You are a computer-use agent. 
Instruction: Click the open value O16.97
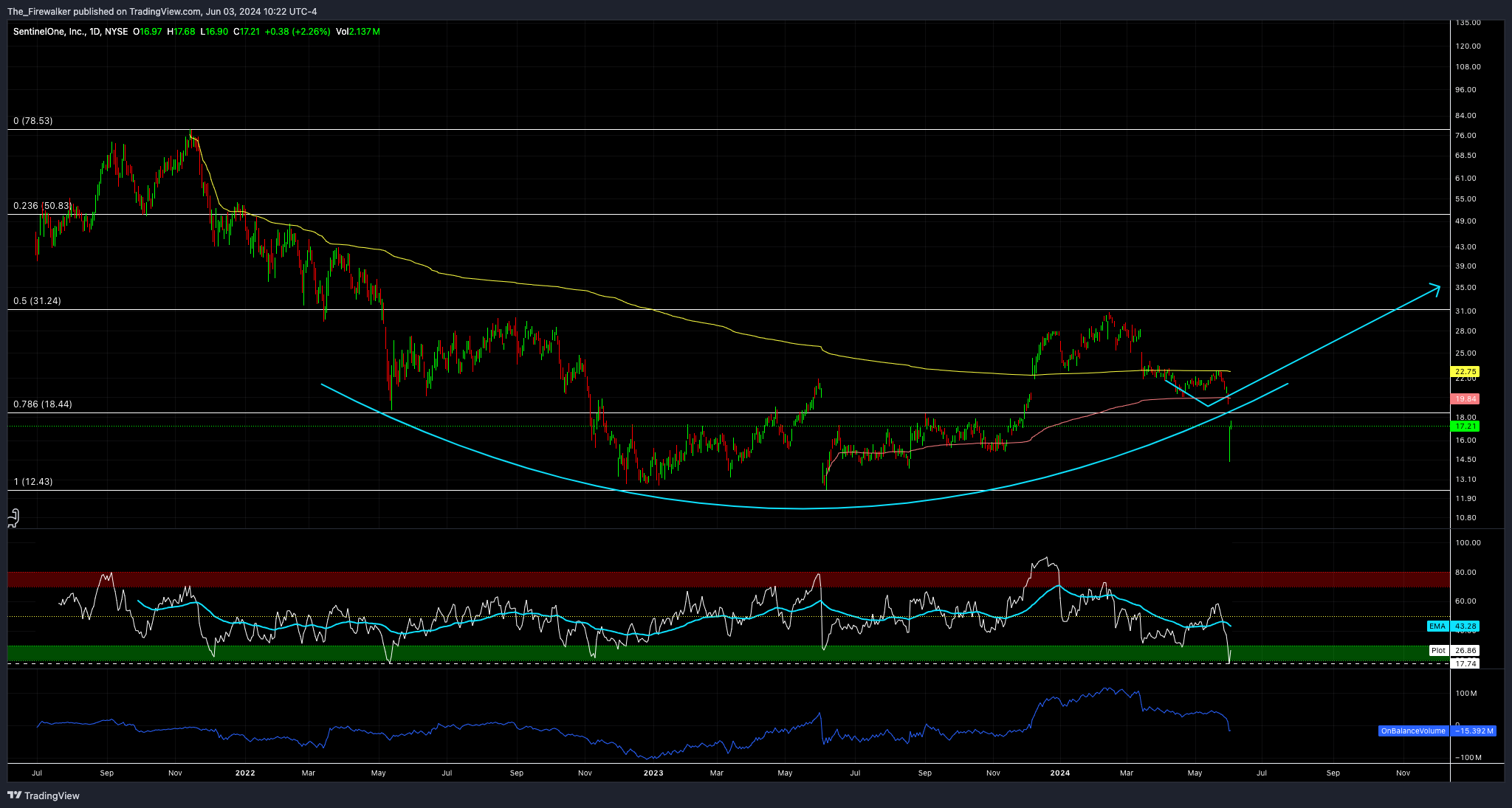pos(148,32)
